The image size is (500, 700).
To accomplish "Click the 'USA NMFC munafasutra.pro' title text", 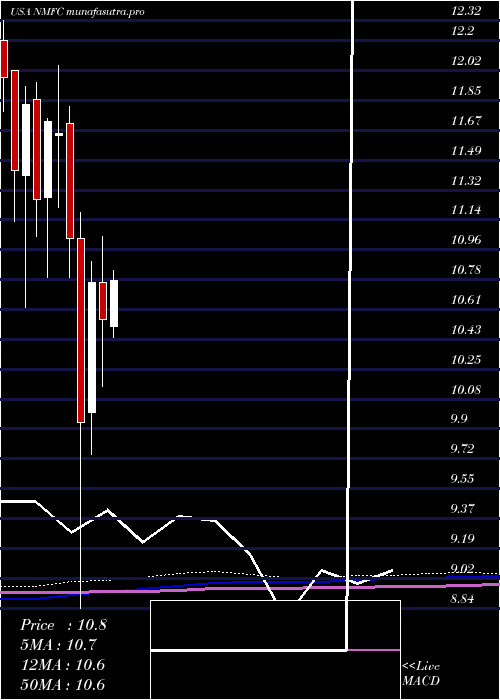I will (x=77, y=12).
